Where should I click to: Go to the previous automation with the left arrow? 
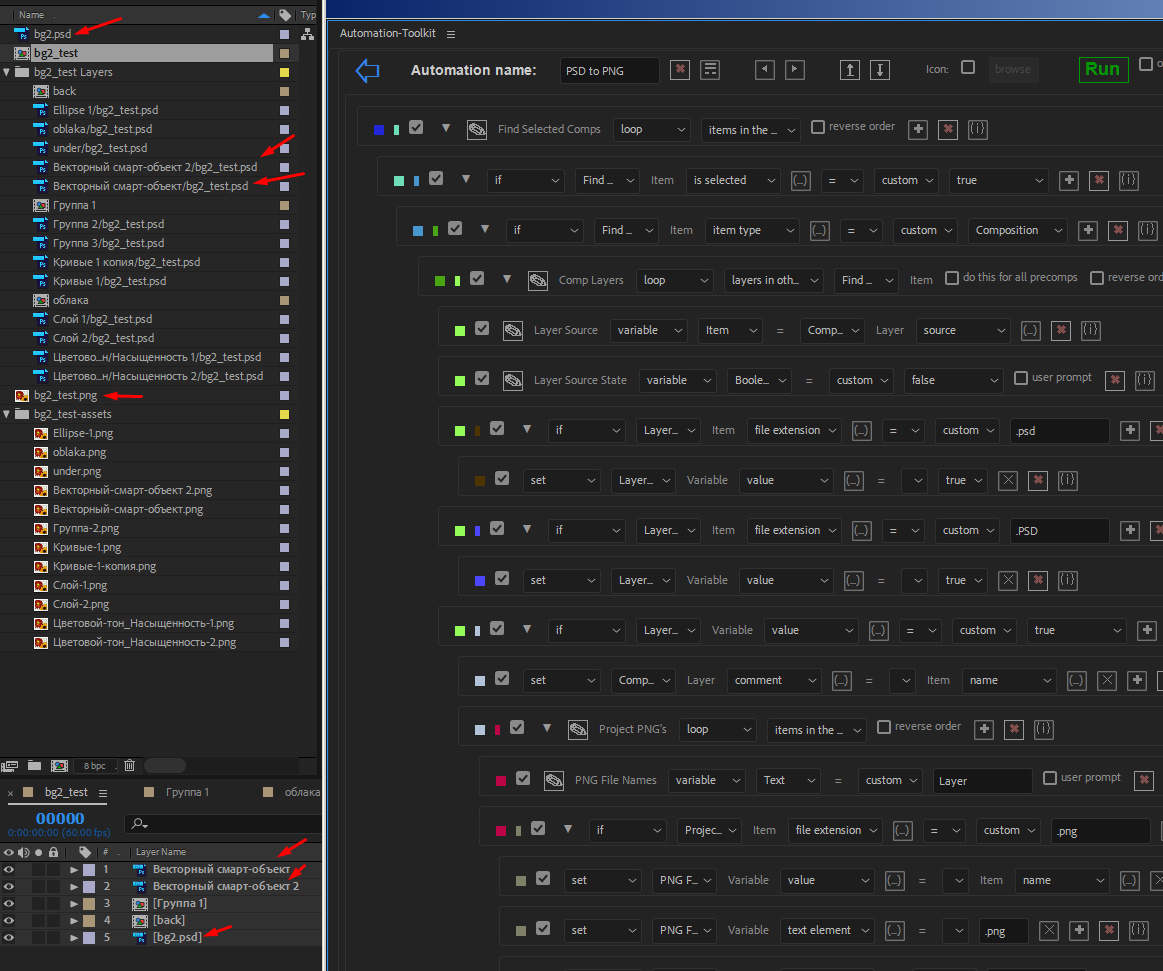[765, 70]
